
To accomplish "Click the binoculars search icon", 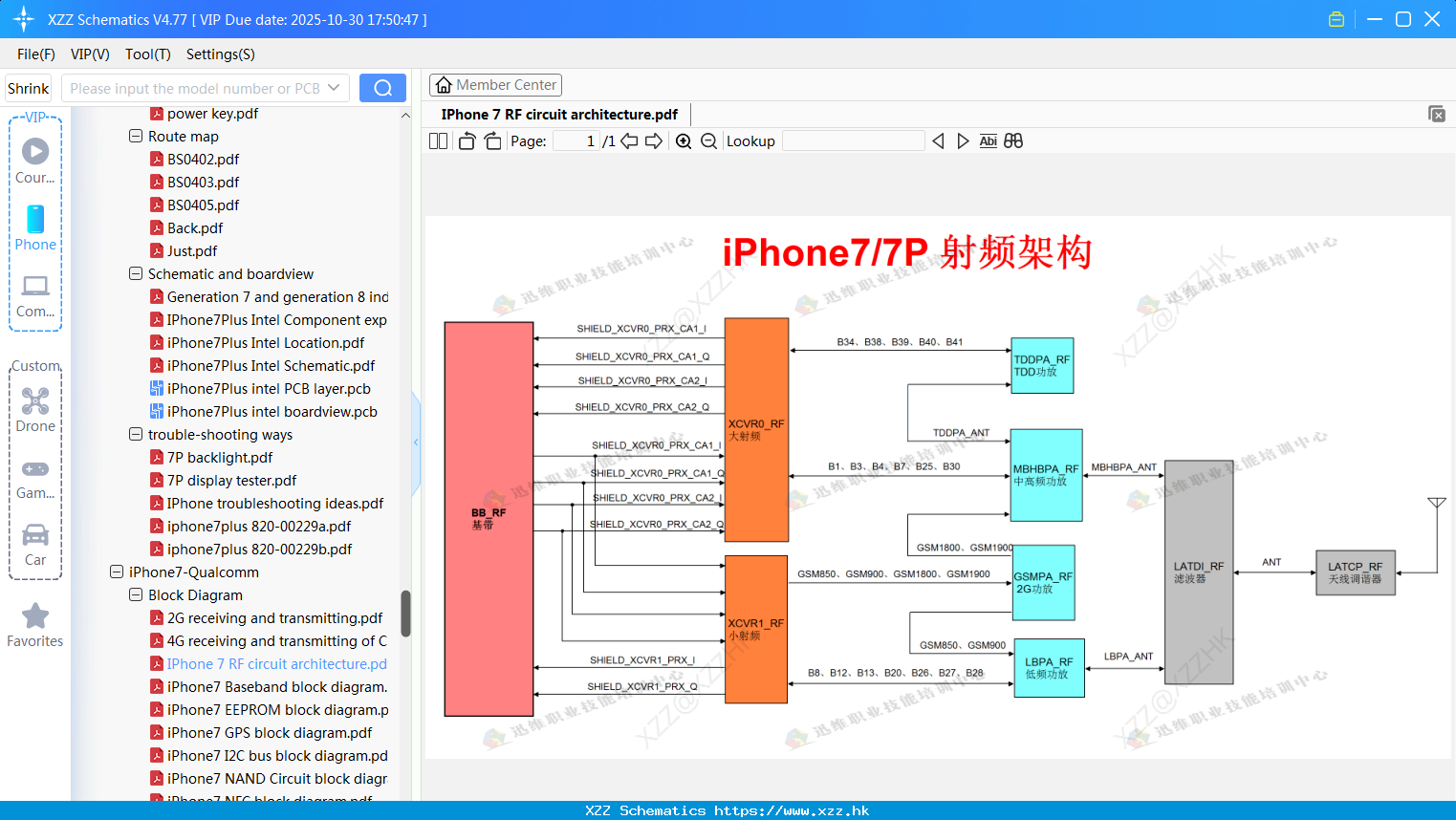I will point(1013,141).
